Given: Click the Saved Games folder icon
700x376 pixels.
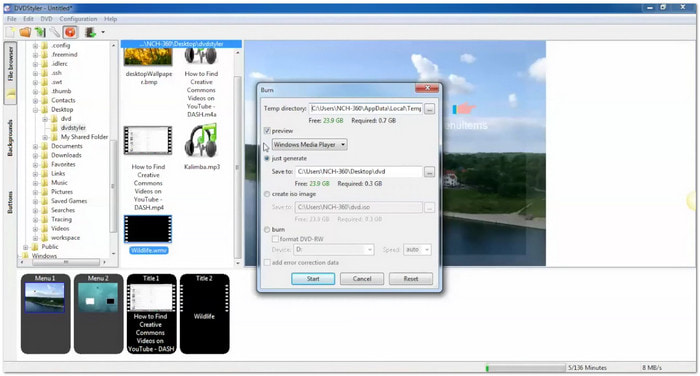Looking at the screenshot, I should click(x=45, y=201).
